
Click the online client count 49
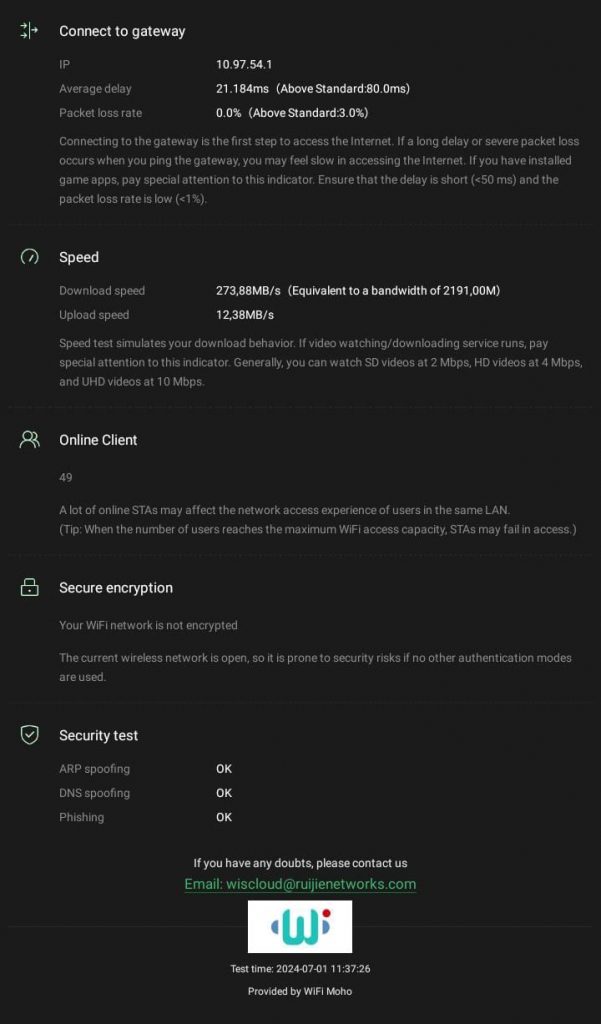coord(66,478)
